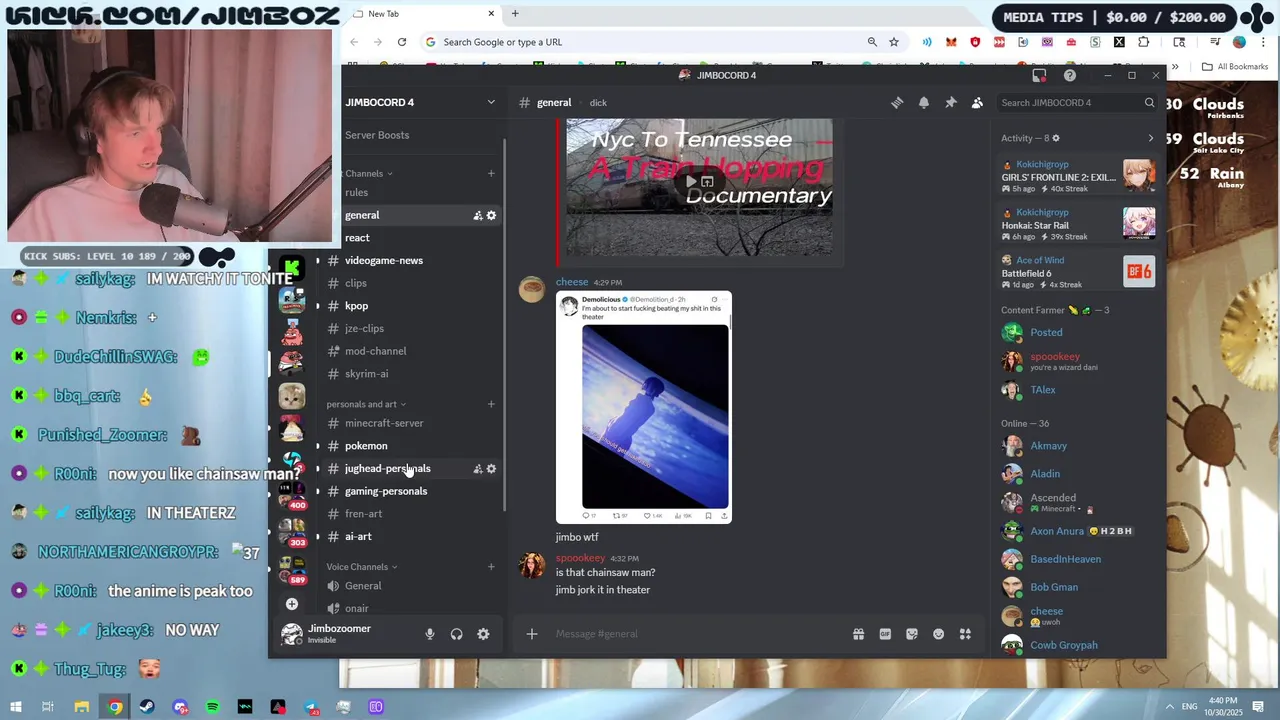The height and width of the screenshot is (720, 1280).
Task: Open Spotify from the taskbar
Action: tap(212, 707)
